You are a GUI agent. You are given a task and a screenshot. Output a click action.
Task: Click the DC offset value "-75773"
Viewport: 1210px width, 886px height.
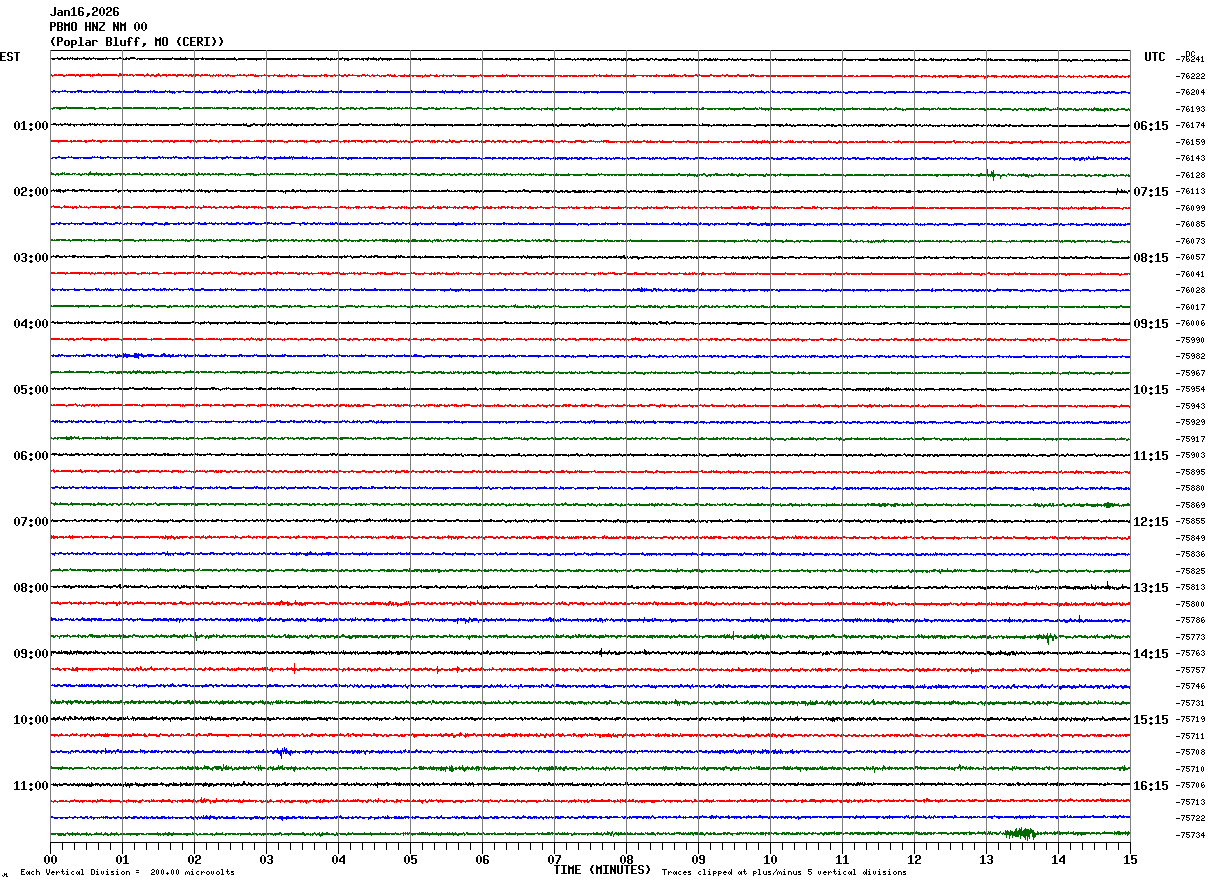pyautogui.click(x=1190, y=638)
